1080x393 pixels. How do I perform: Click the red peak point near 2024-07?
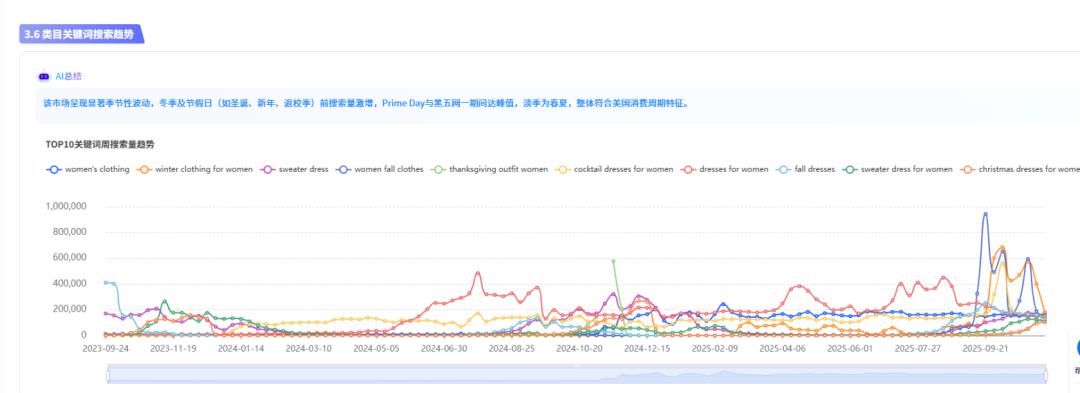tap(477, 273)
